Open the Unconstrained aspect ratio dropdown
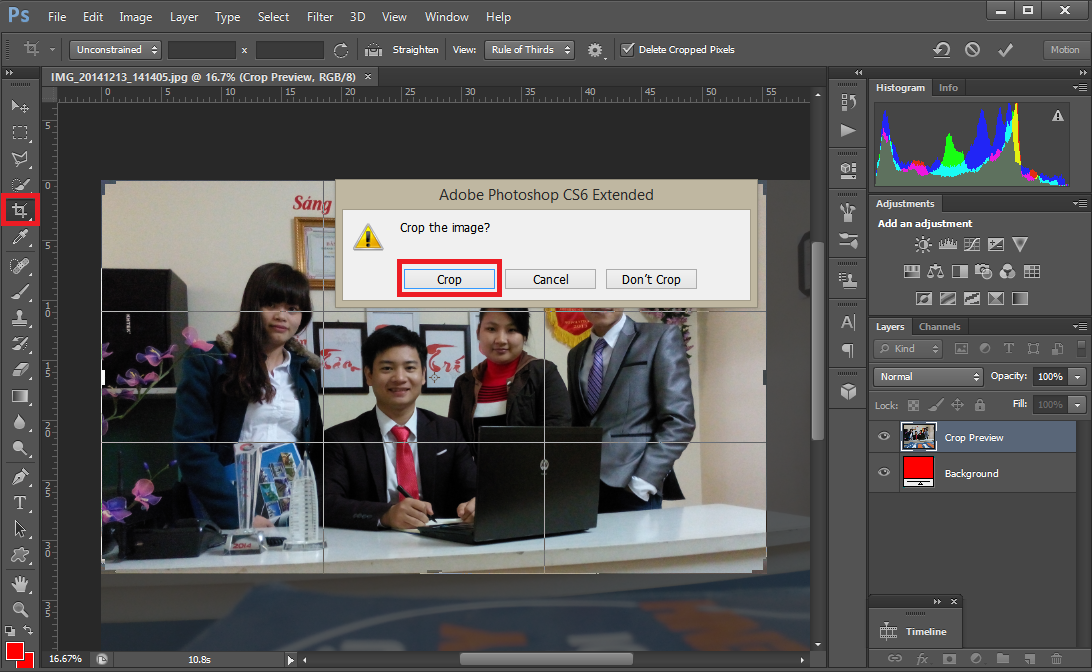 coord(115,49)
